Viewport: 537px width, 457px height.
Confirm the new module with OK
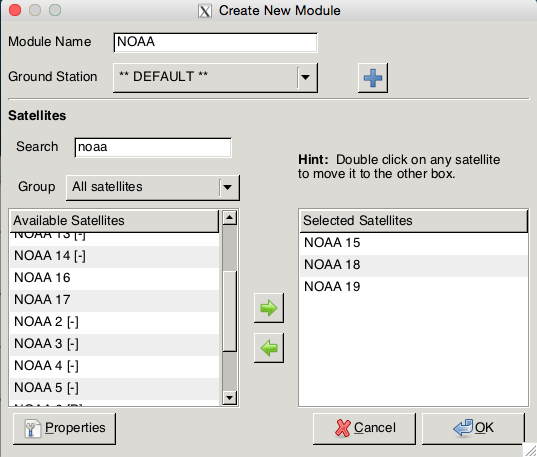point(473,428)
